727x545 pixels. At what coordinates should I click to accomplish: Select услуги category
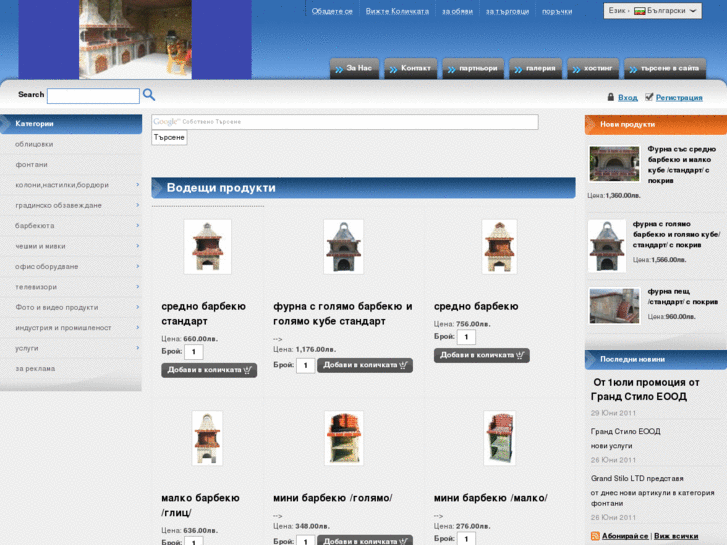tap(71, 348)
